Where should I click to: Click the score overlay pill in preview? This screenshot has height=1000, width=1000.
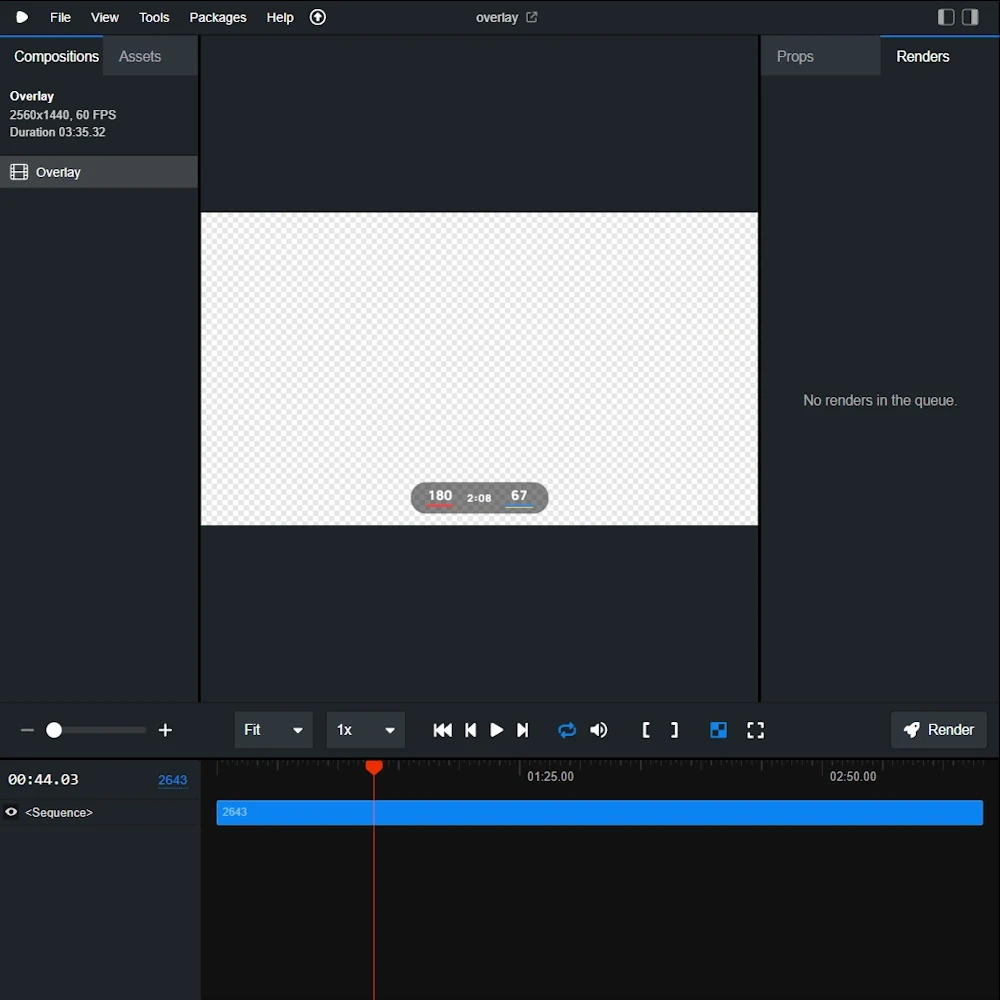[479, 497]
